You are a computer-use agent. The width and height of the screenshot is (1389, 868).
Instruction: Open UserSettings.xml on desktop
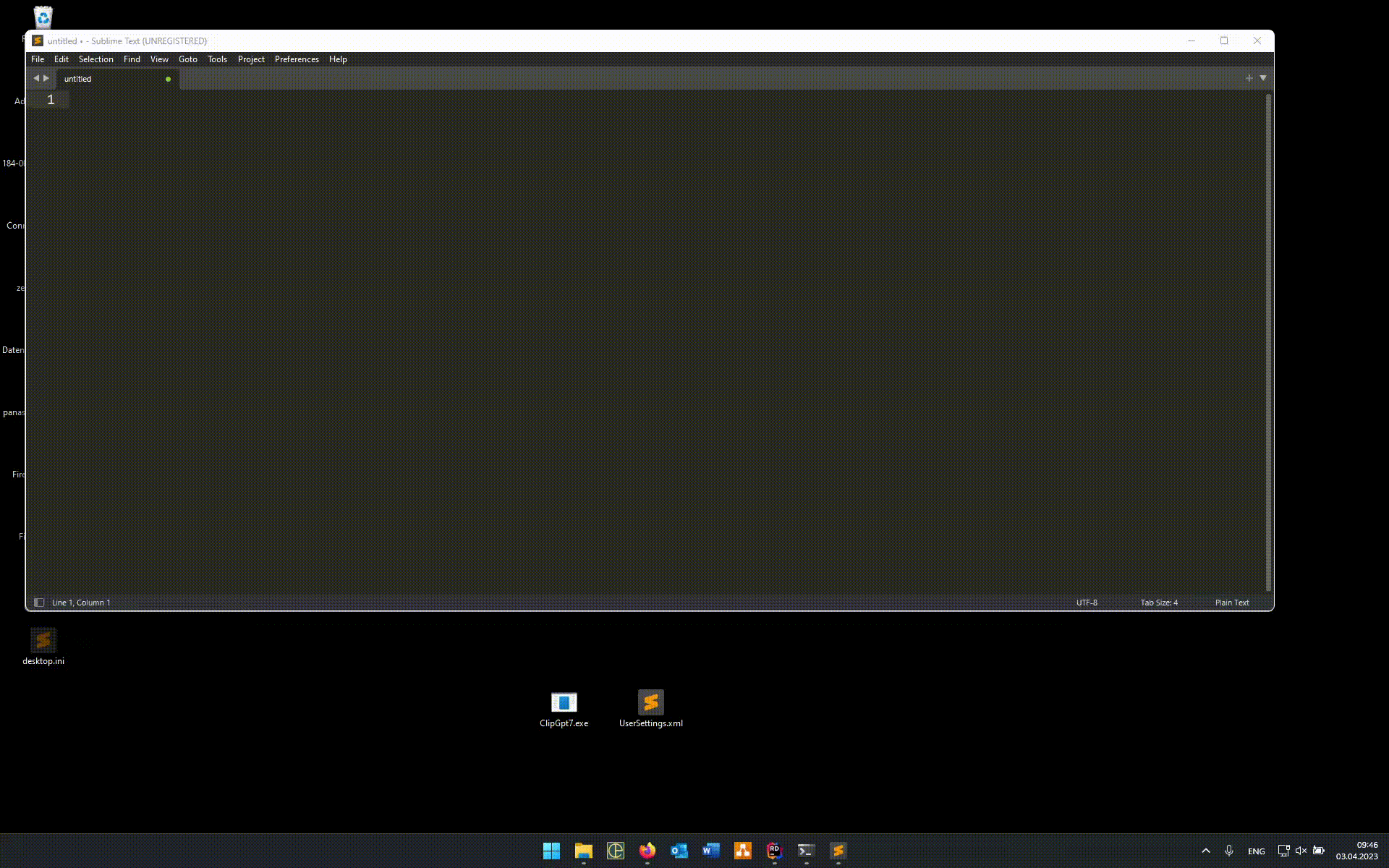pyautogui.click(x=651, y=703)
